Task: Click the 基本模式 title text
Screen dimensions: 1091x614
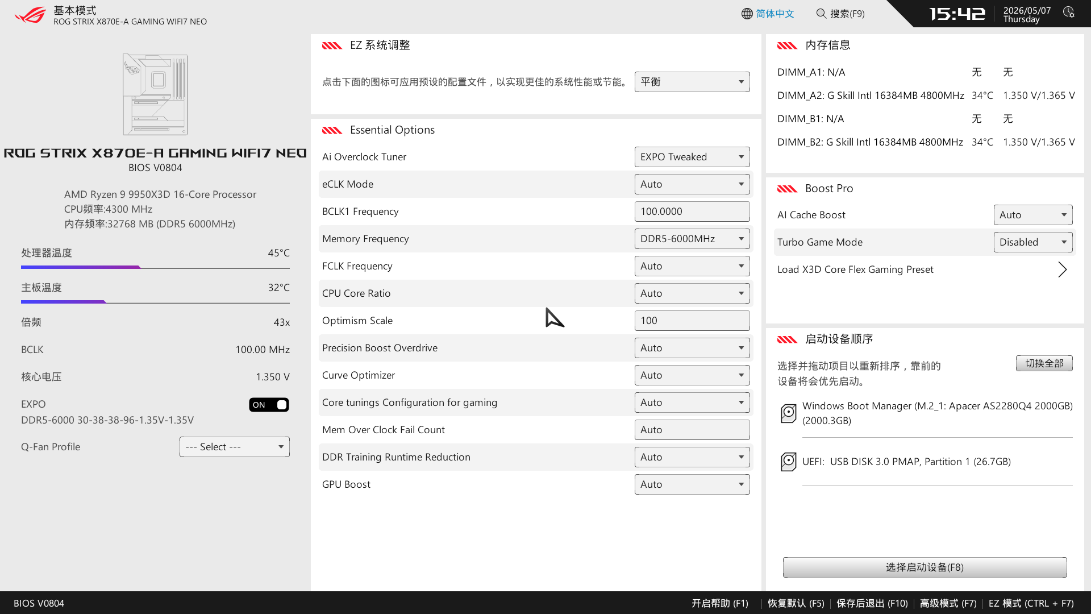Action: coord(74,10)
